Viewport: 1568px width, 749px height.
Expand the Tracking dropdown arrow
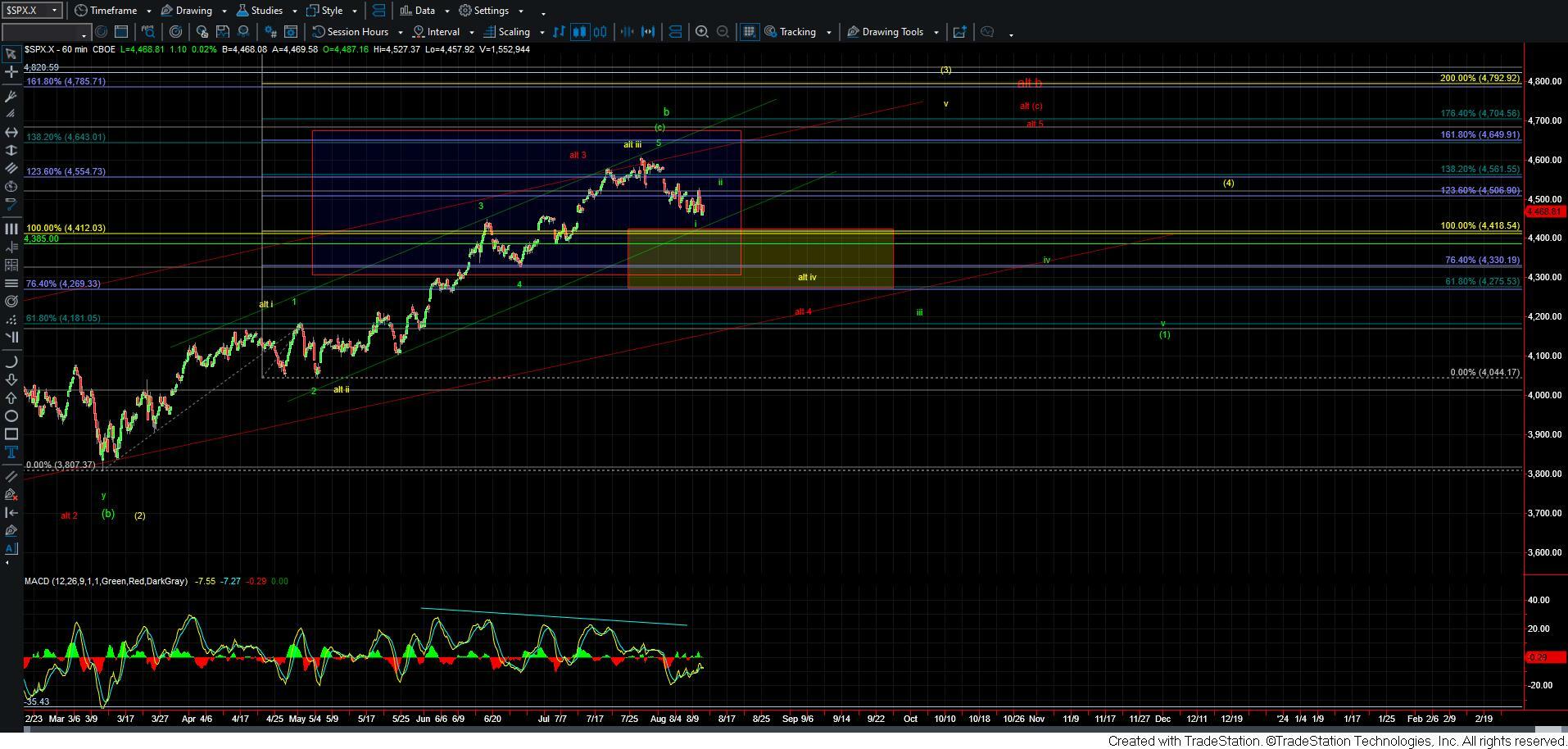(x=828, y=33)
